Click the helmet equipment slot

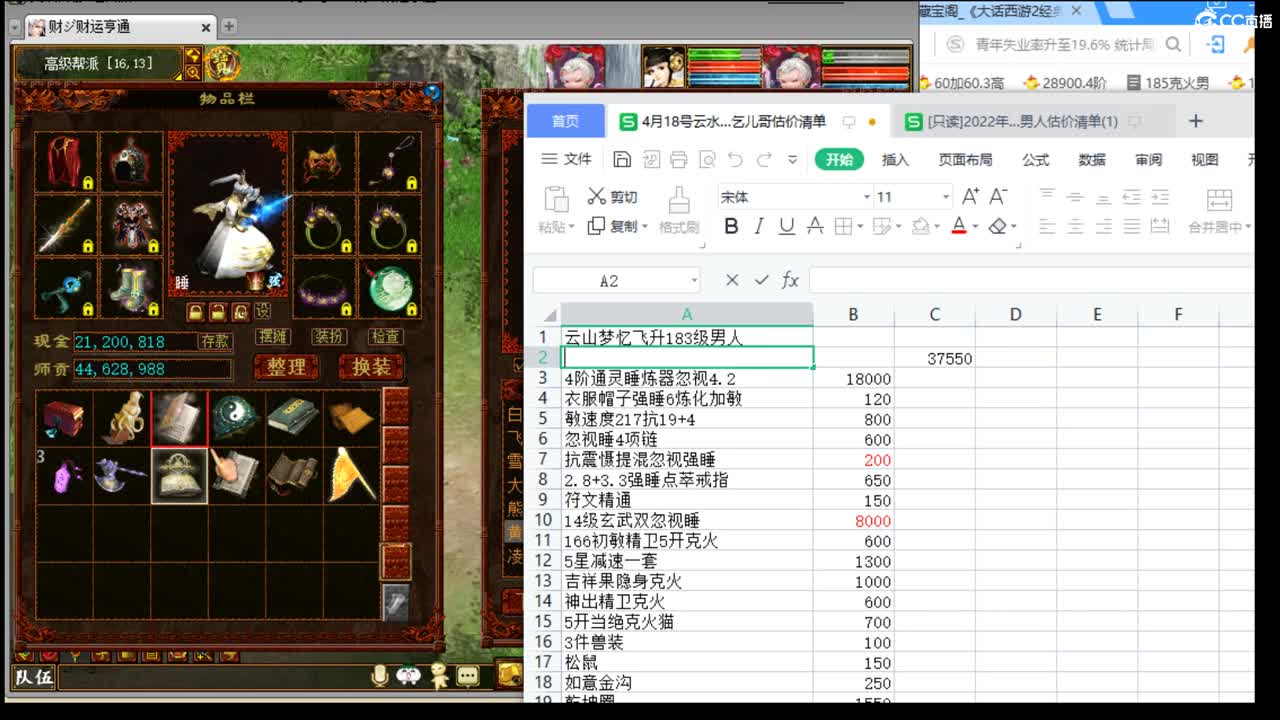coord(131,161)
